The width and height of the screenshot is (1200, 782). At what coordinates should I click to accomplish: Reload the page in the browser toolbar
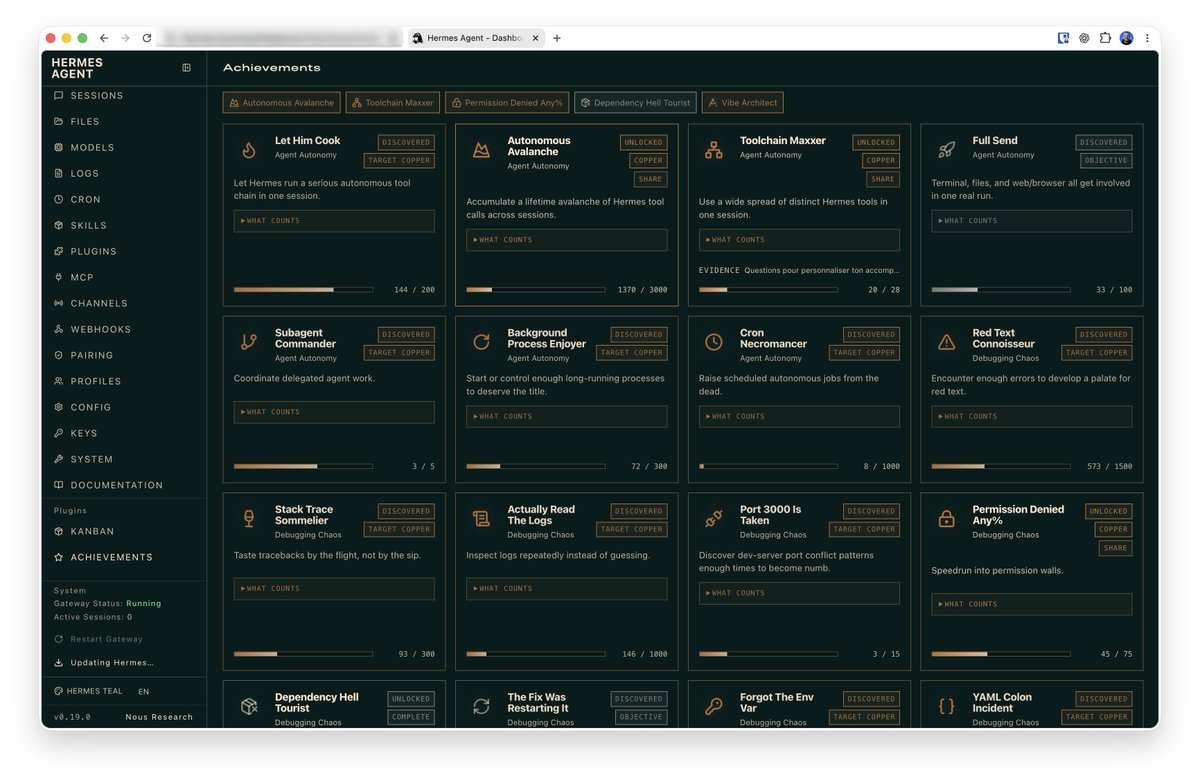tap(147, 38)
